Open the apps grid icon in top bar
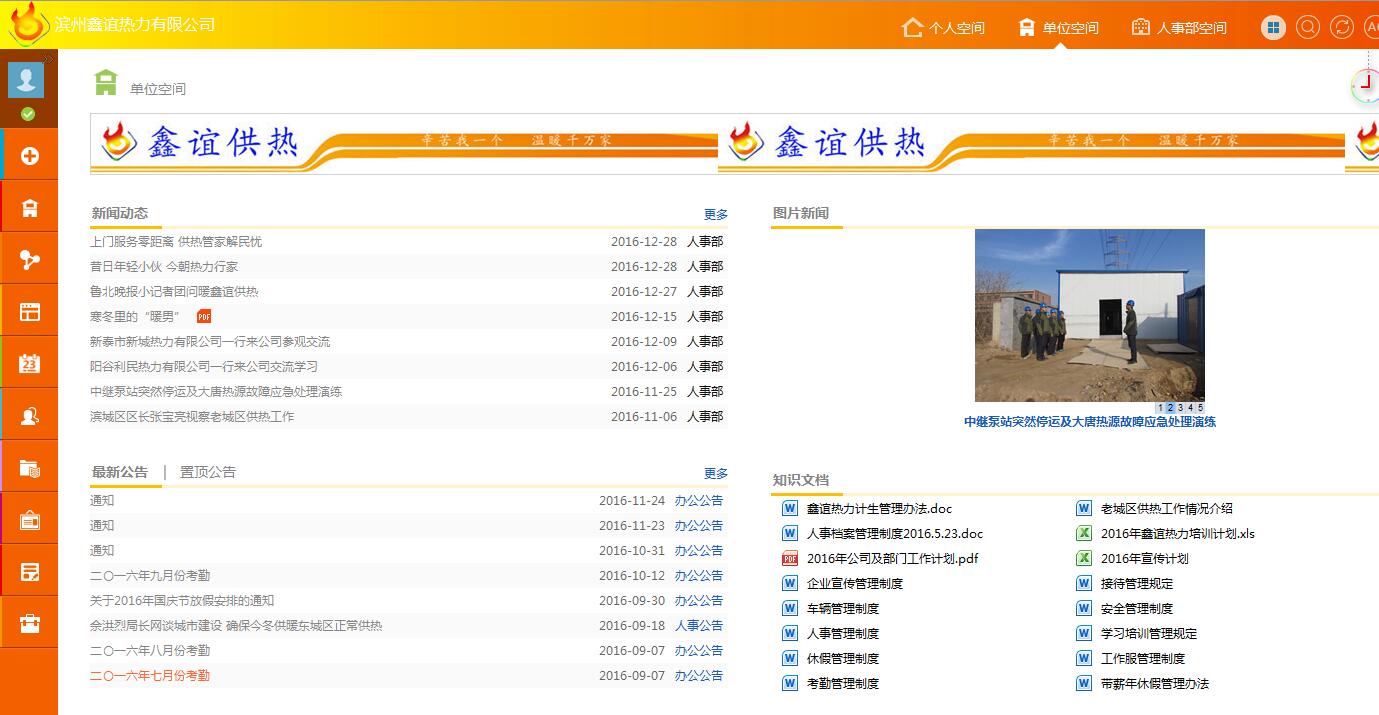1379x715 pixels. pos(1272,27)
